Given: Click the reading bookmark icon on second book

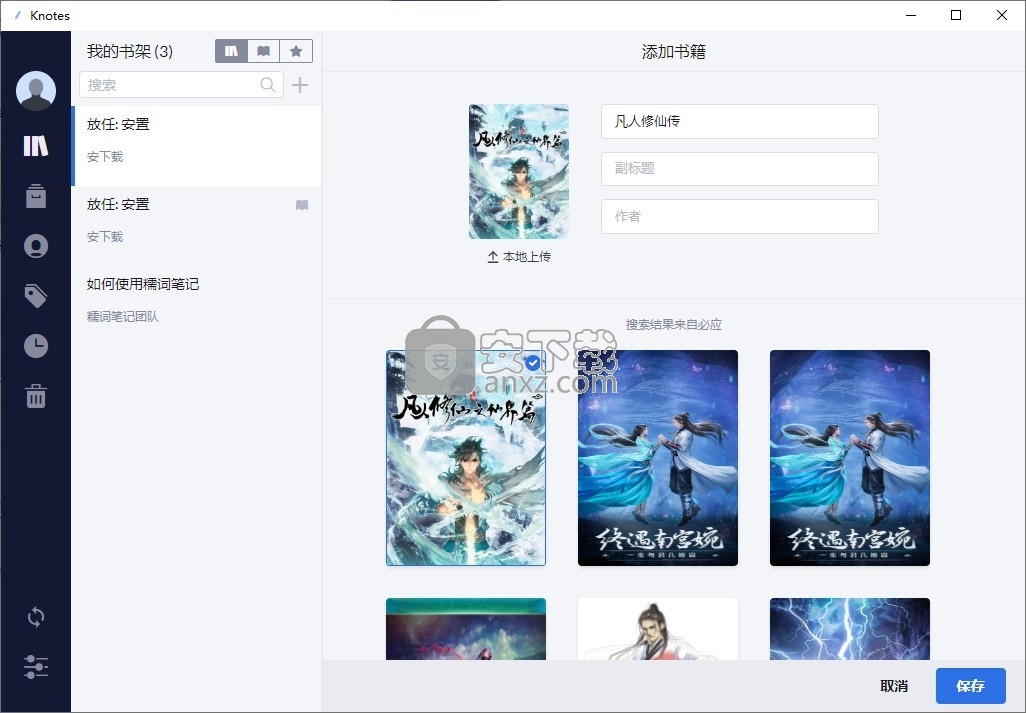Looking at the screenshot, I should pyautogui.click(x=302, y=205).
